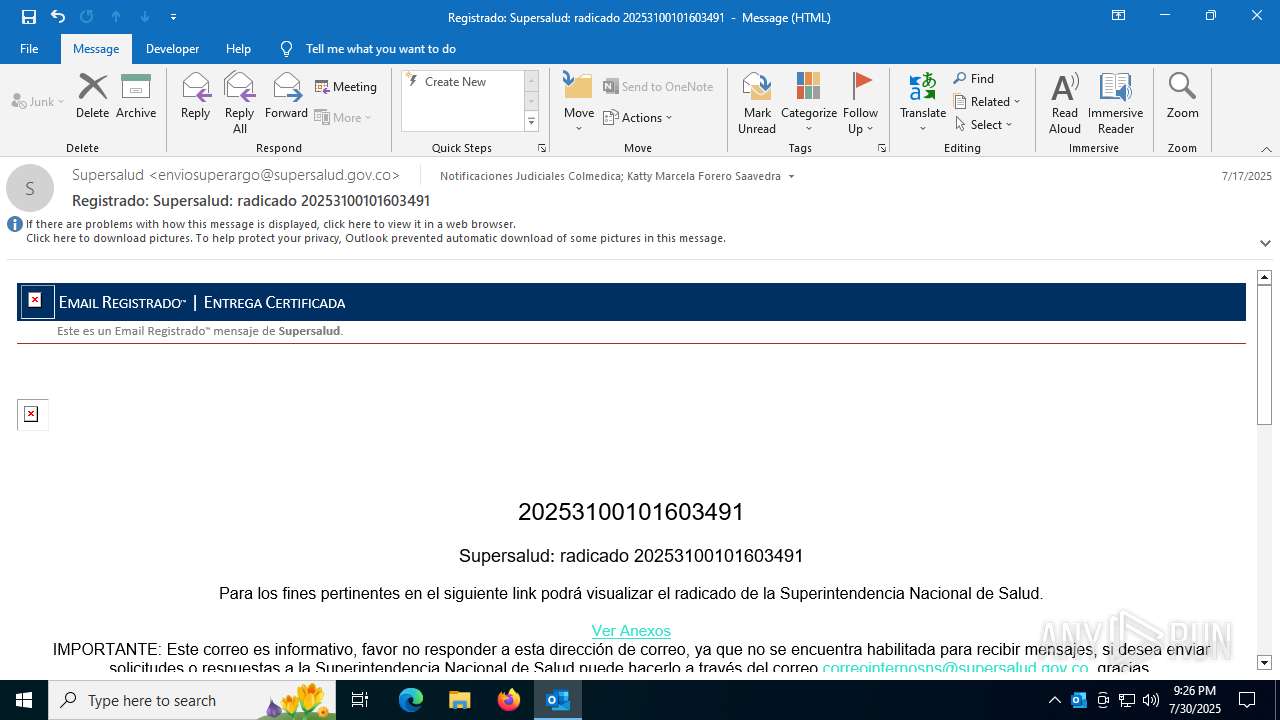Open Ribbon Display Options
Image resolution: width=1280 pixels, height=720 pixels.
click(x=1118, y=16)
